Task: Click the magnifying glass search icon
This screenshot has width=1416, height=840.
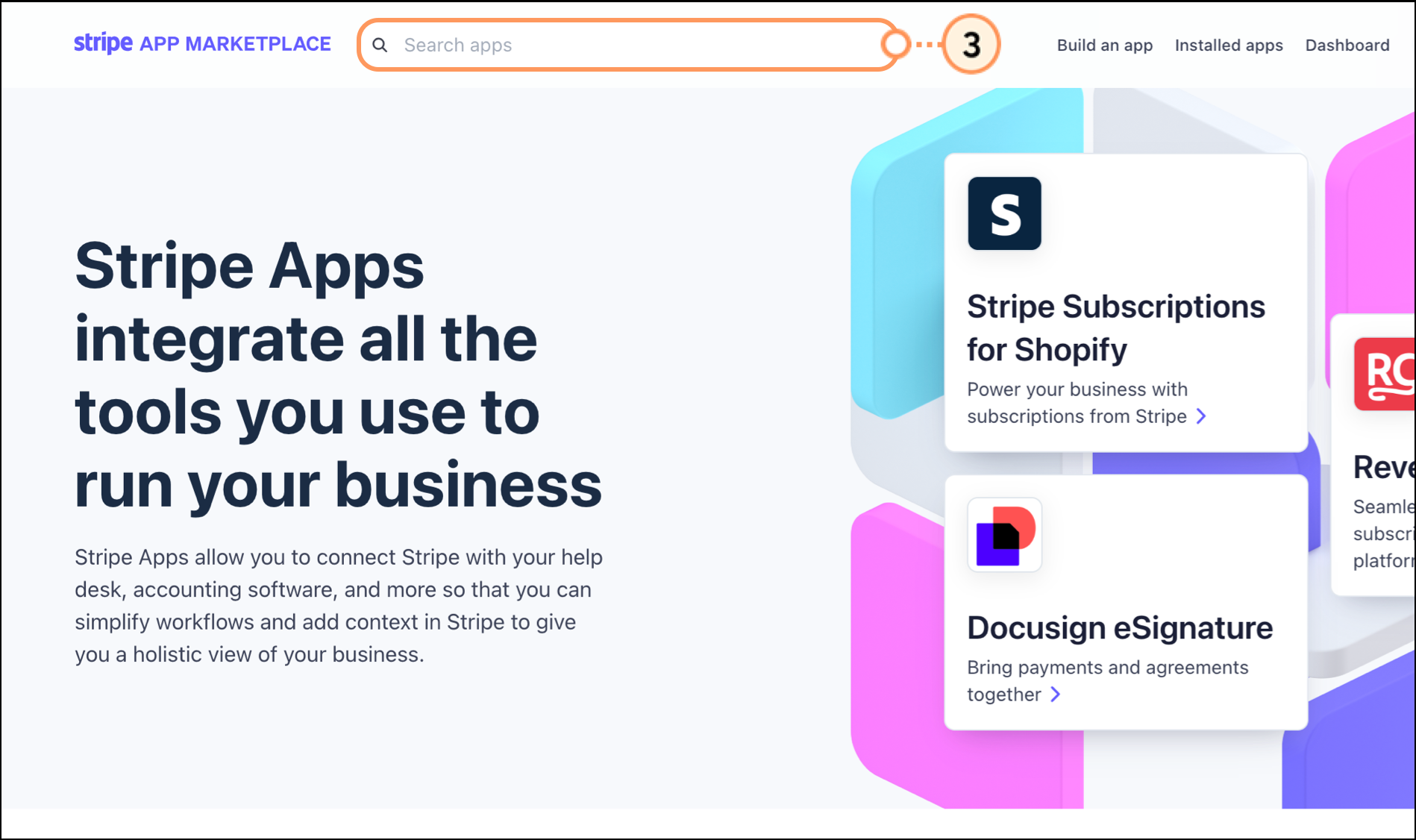Action: 380,46
